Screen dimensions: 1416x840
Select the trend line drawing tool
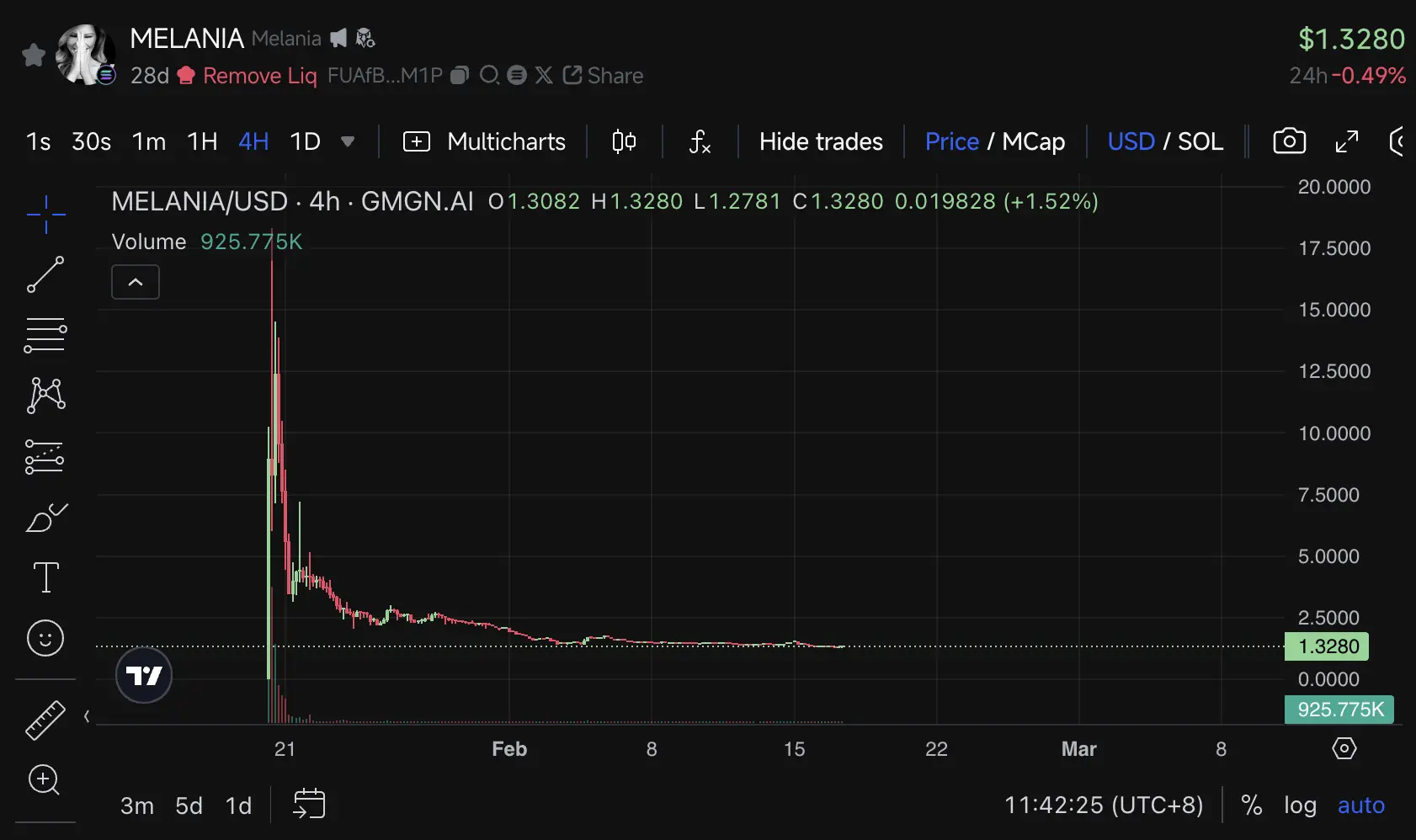tap(45, 274)
